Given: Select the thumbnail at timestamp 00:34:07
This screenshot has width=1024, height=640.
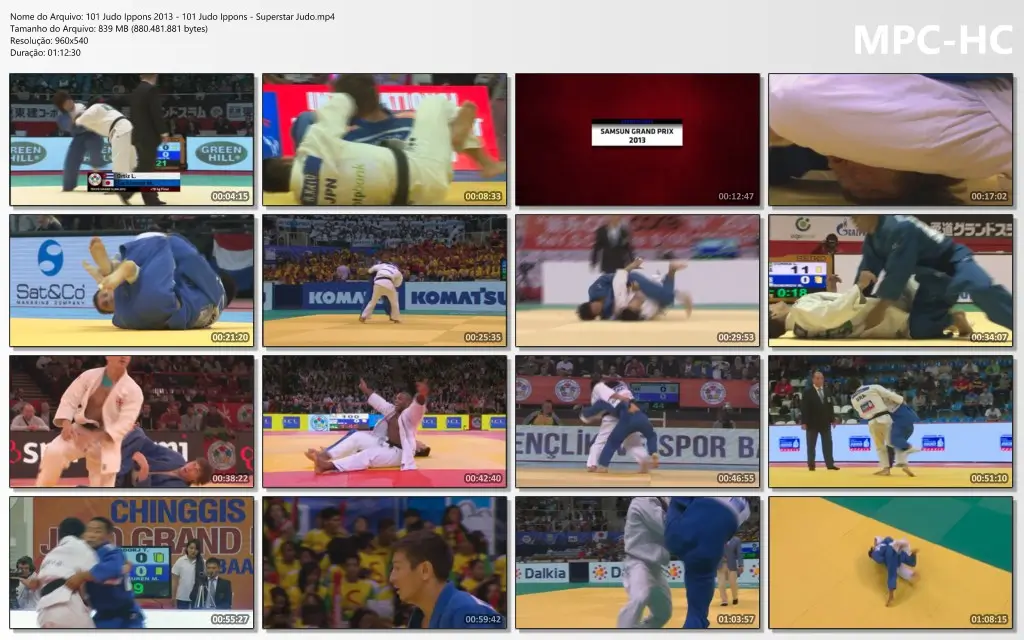Looking at the screenshot, I should tap(891, 280).
